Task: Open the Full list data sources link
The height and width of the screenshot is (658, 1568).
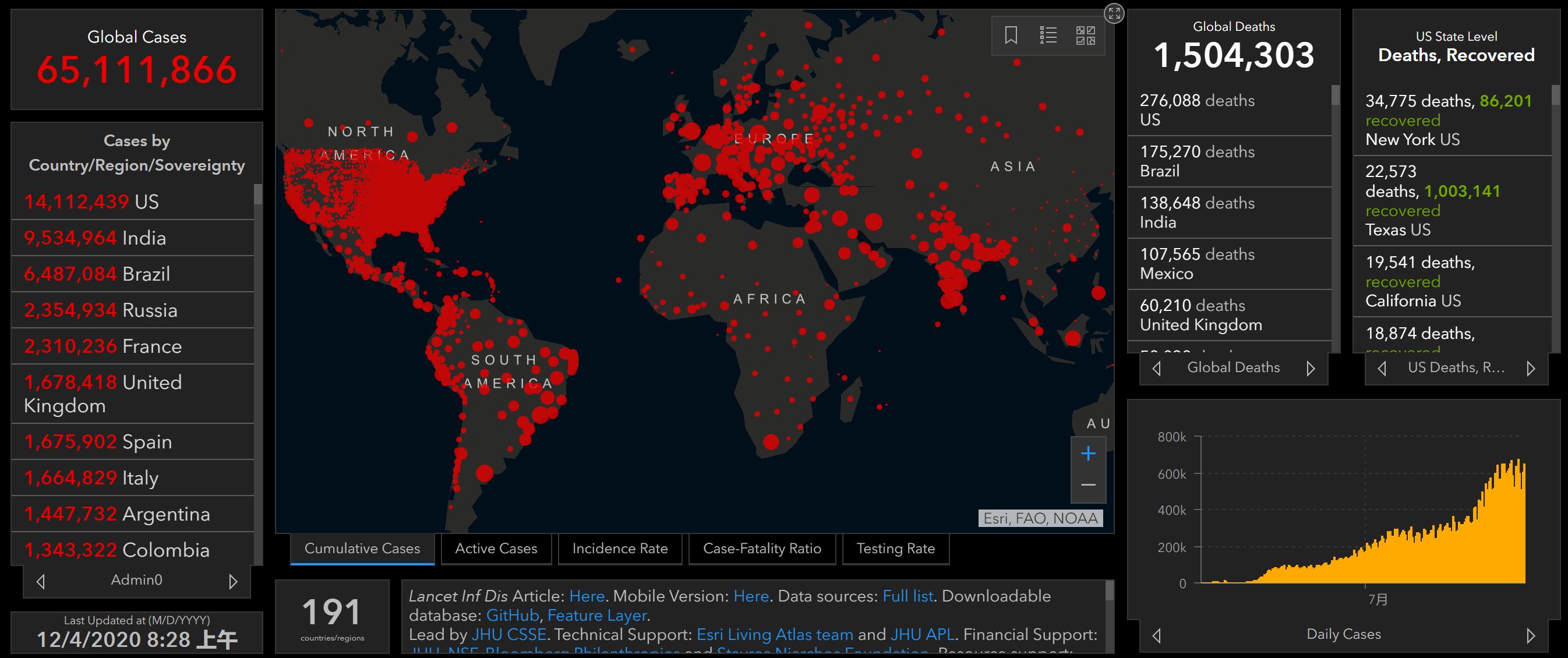Action: (907, 596)
